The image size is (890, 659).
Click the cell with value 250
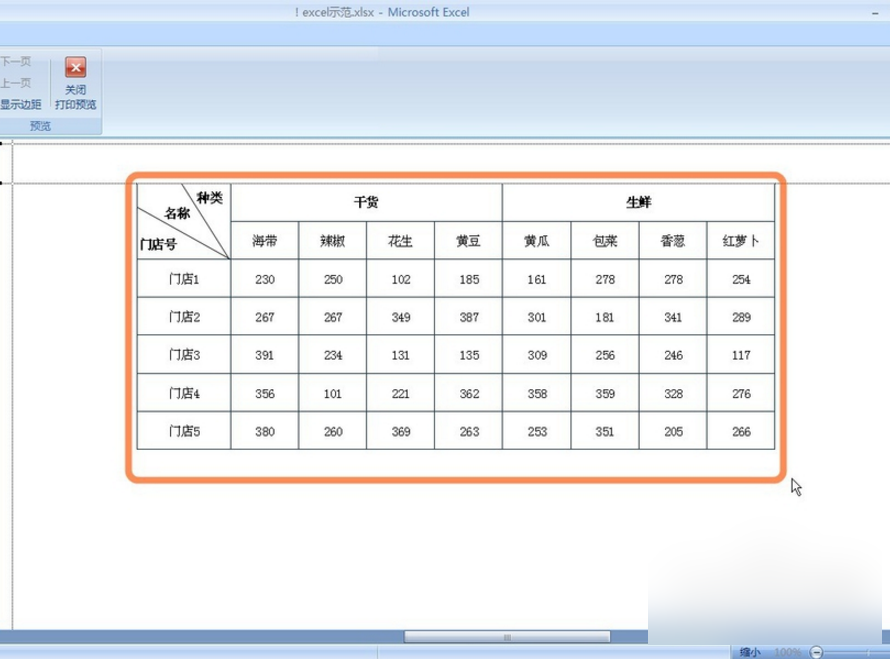tap(333, 279)
